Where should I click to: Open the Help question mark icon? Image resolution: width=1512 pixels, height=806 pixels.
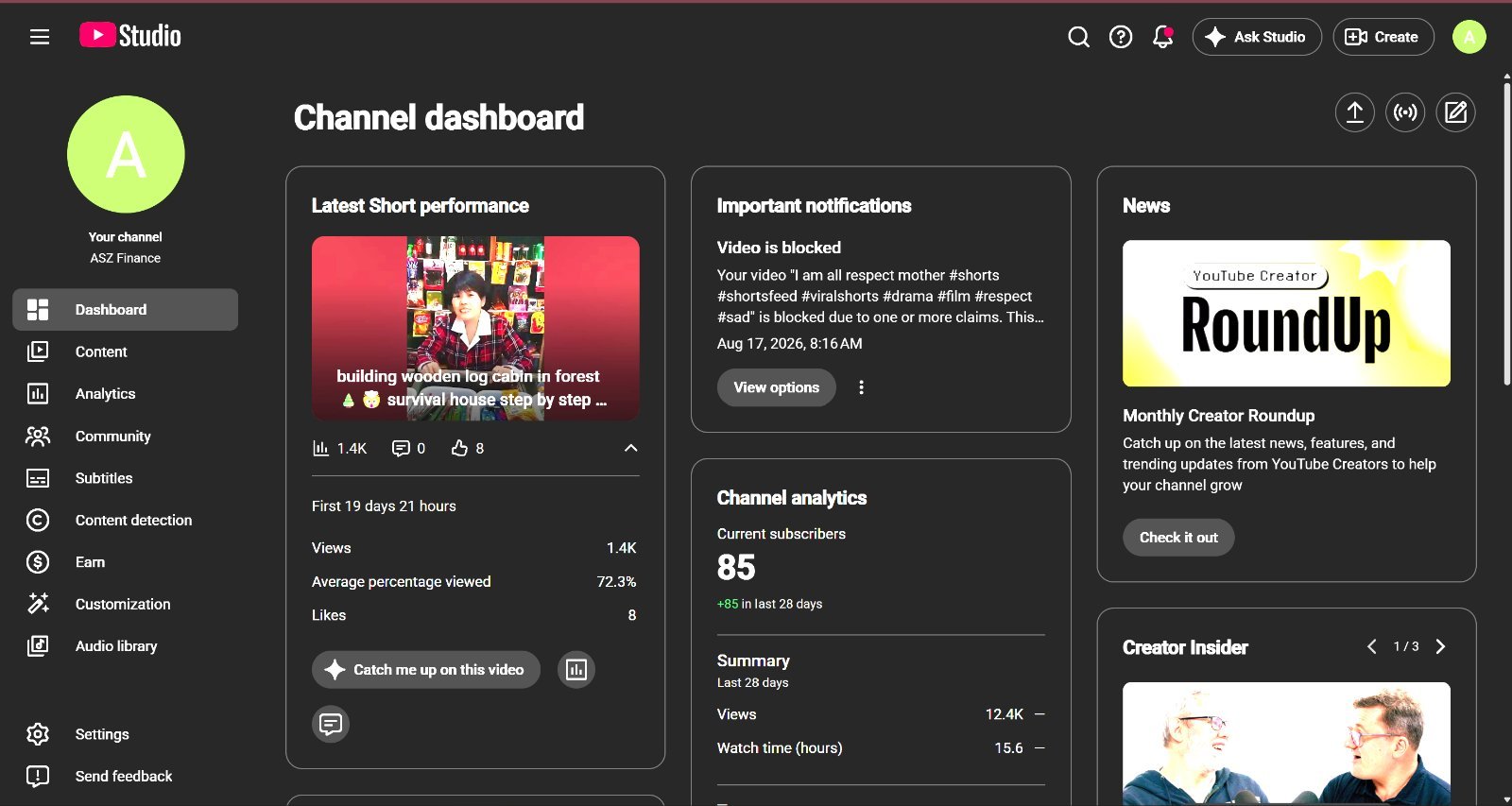1121,37
